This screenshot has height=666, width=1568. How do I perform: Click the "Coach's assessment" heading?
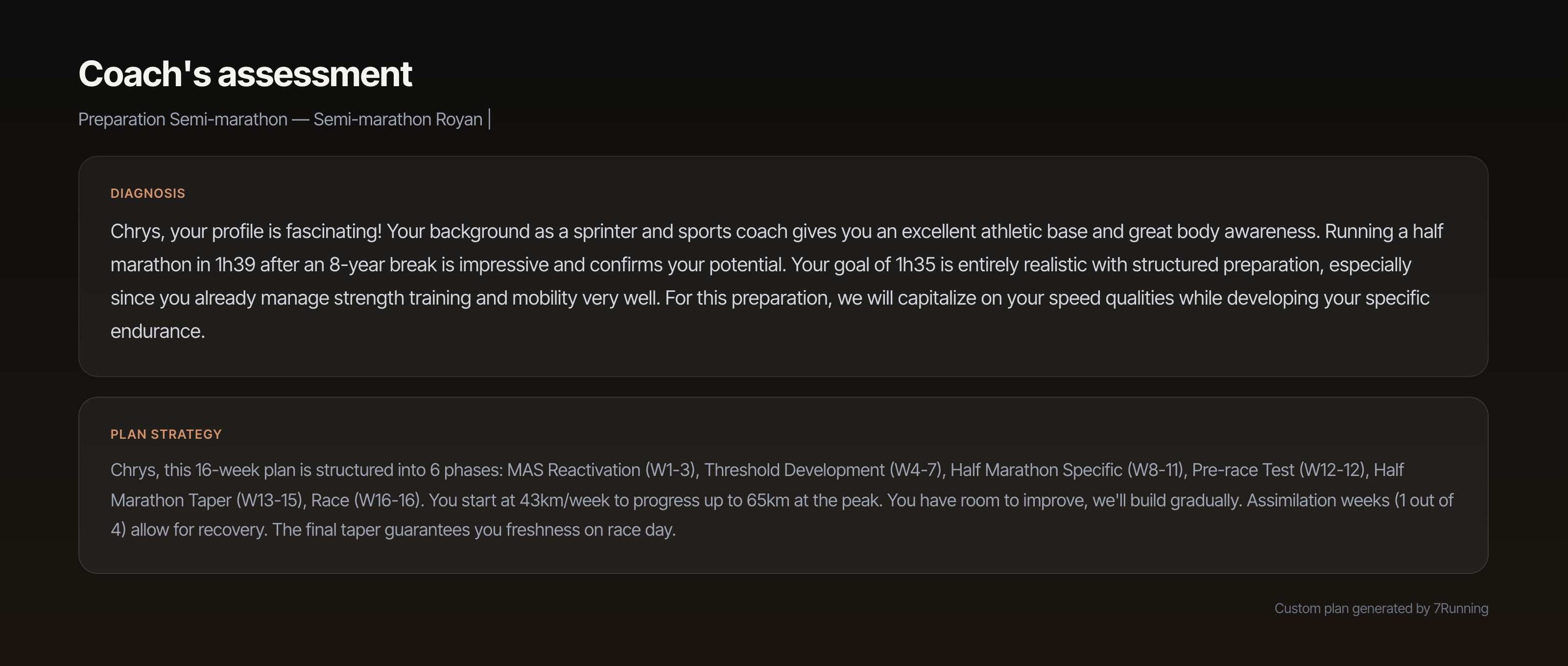tap(245, 74)
